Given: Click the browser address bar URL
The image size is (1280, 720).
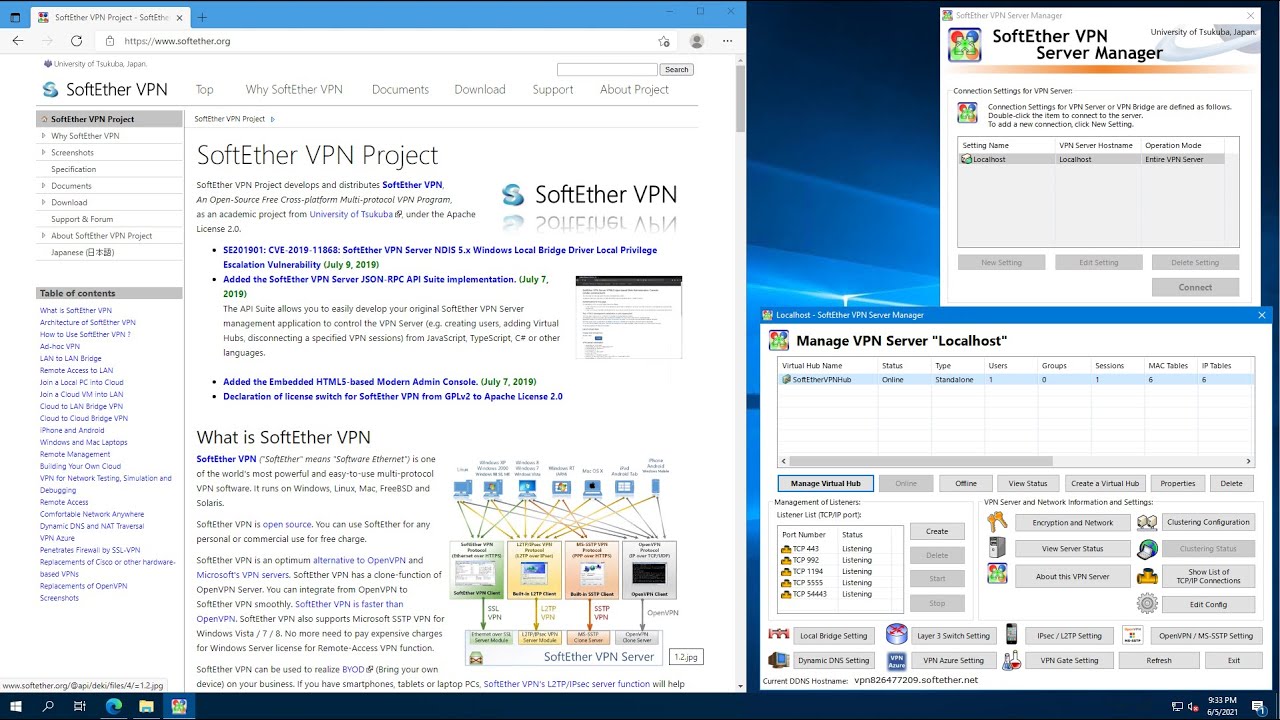Looking at the screenshot, I should coord(177,41).
